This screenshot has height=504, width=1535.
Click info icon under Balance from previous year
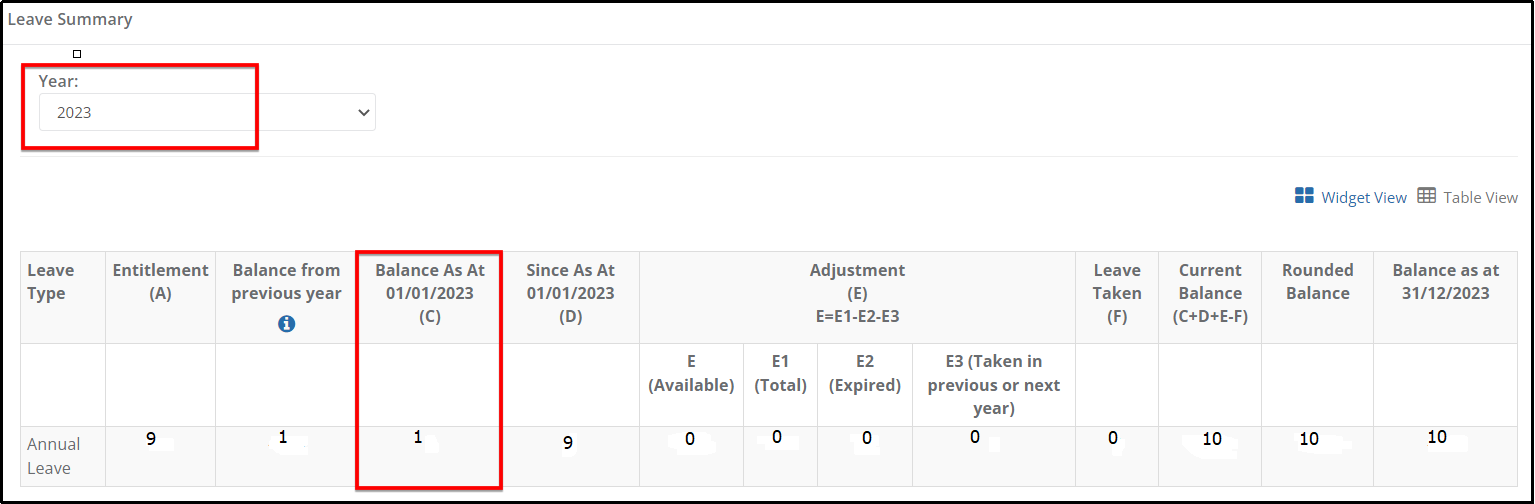(287, 323)
